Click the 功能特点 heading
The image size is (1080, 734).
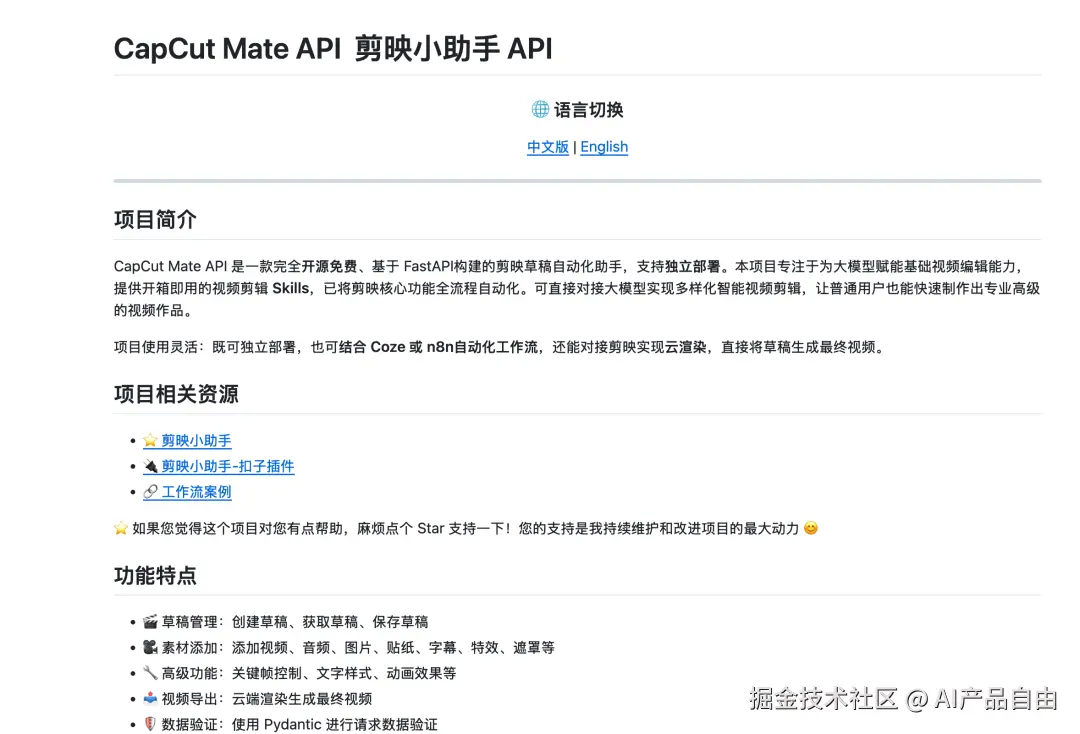click(x=155, y=575)
